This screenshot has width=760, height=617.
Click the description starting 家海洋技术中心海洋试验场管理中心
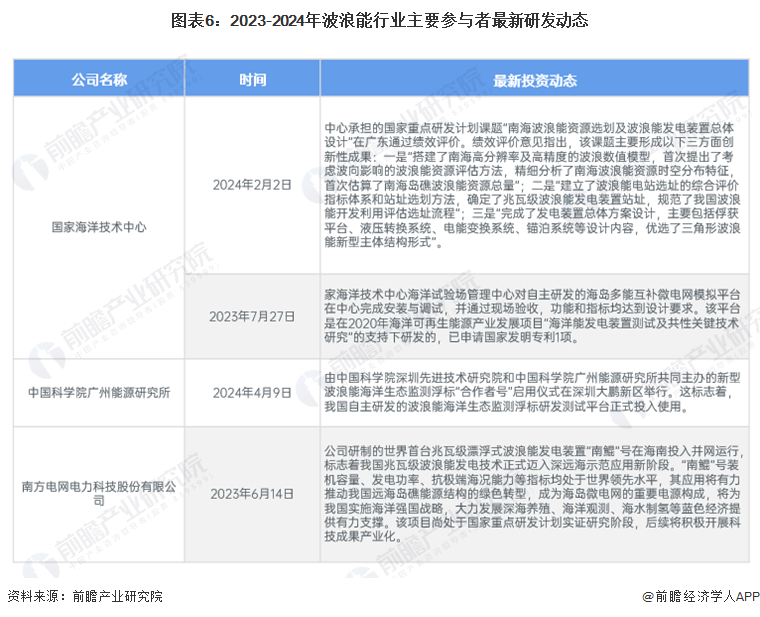point(532,316)
